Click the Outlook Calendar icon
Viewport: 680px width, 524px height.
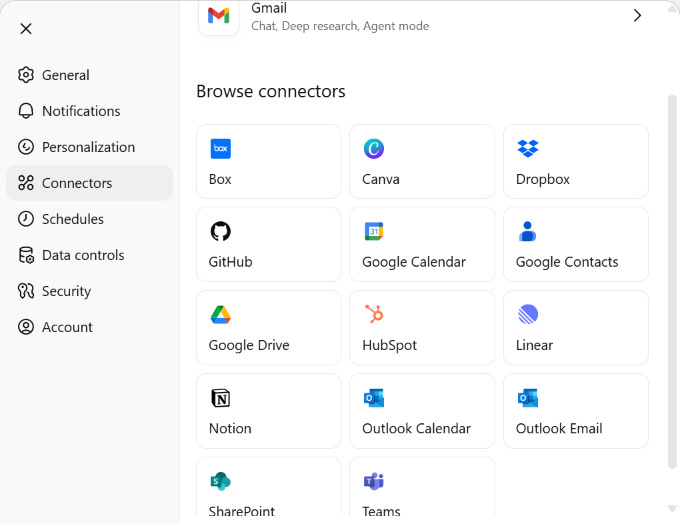(374, 398)
